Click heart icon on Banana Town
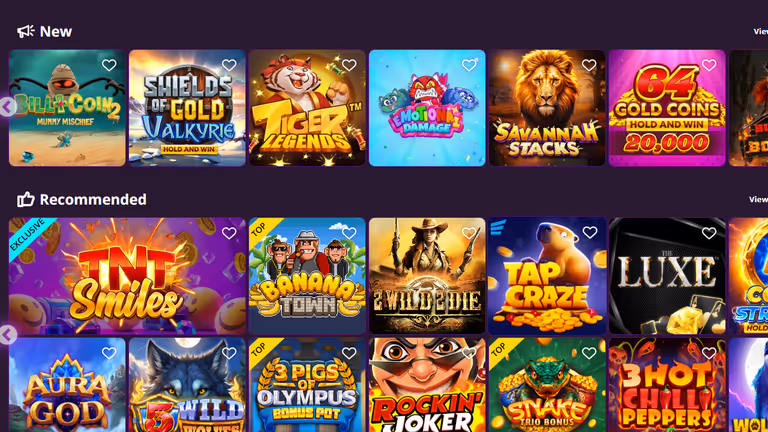The height and width of the screenshot is (432, 768). (349, 233)
